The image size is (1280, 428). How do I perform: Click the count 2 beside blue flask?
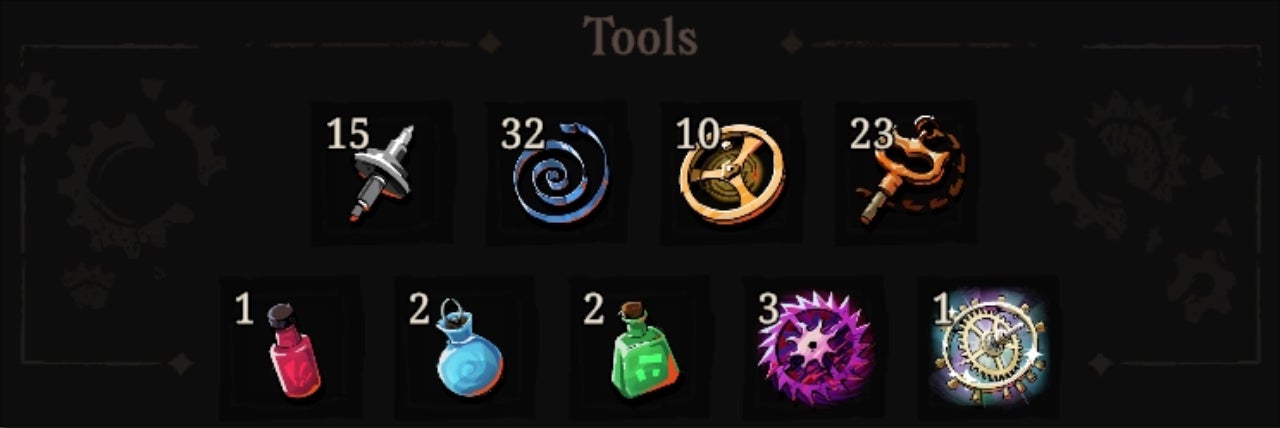click(x=420, y=309)
